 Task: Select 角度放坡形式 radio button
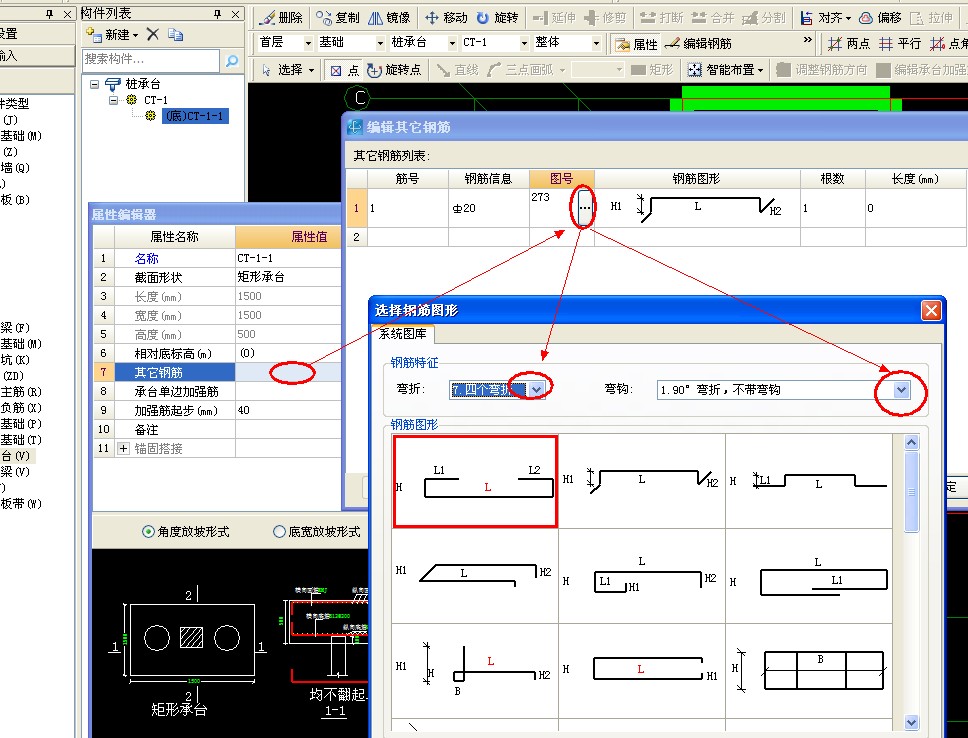coord(148,532)
